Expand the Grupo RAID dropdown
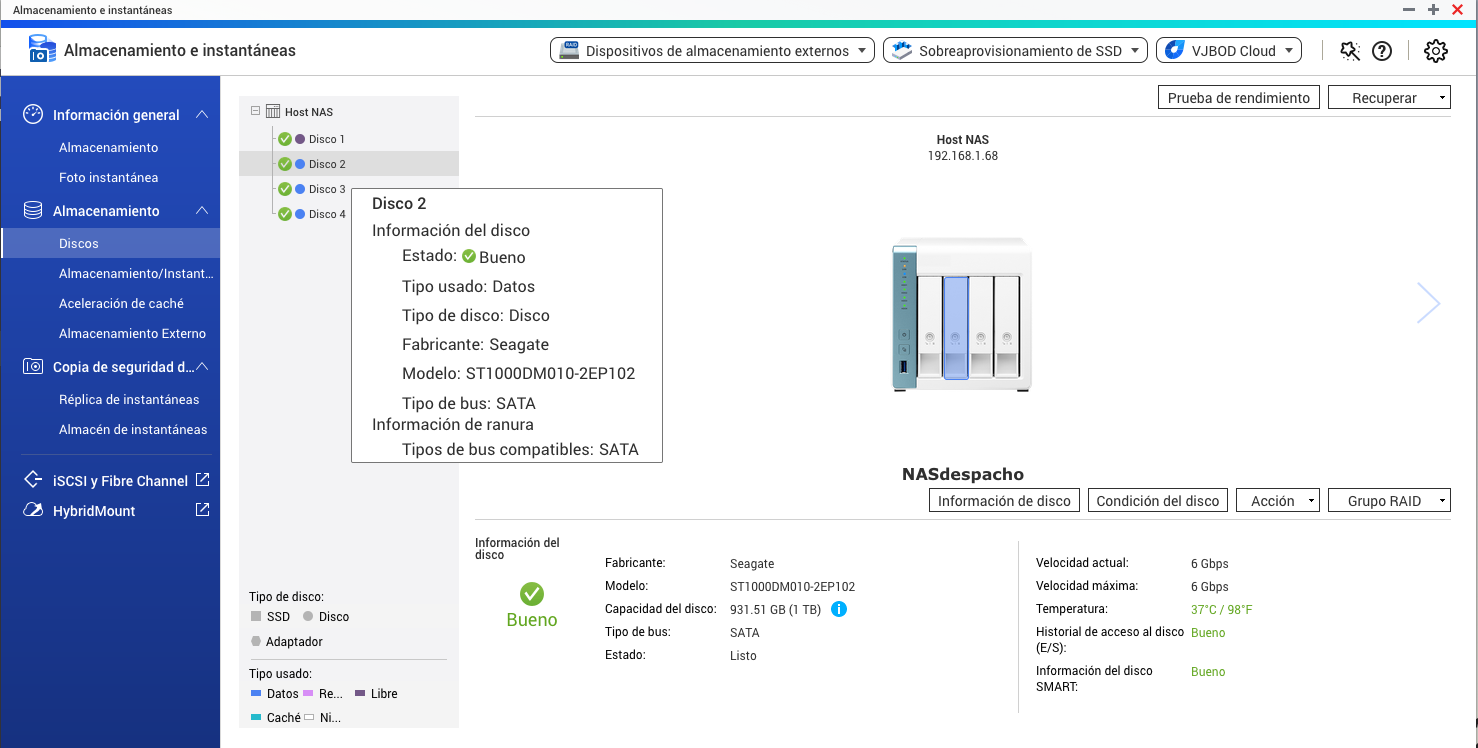 tap(1389, 501)
